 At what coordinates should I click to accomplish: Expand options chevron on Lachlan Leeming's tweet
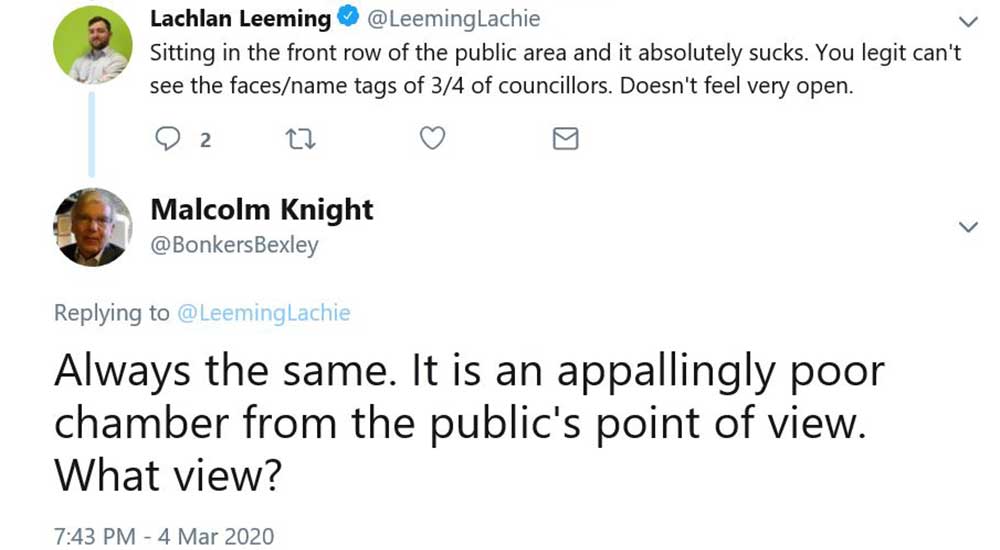pyautogui.click(x=968, y=21)
